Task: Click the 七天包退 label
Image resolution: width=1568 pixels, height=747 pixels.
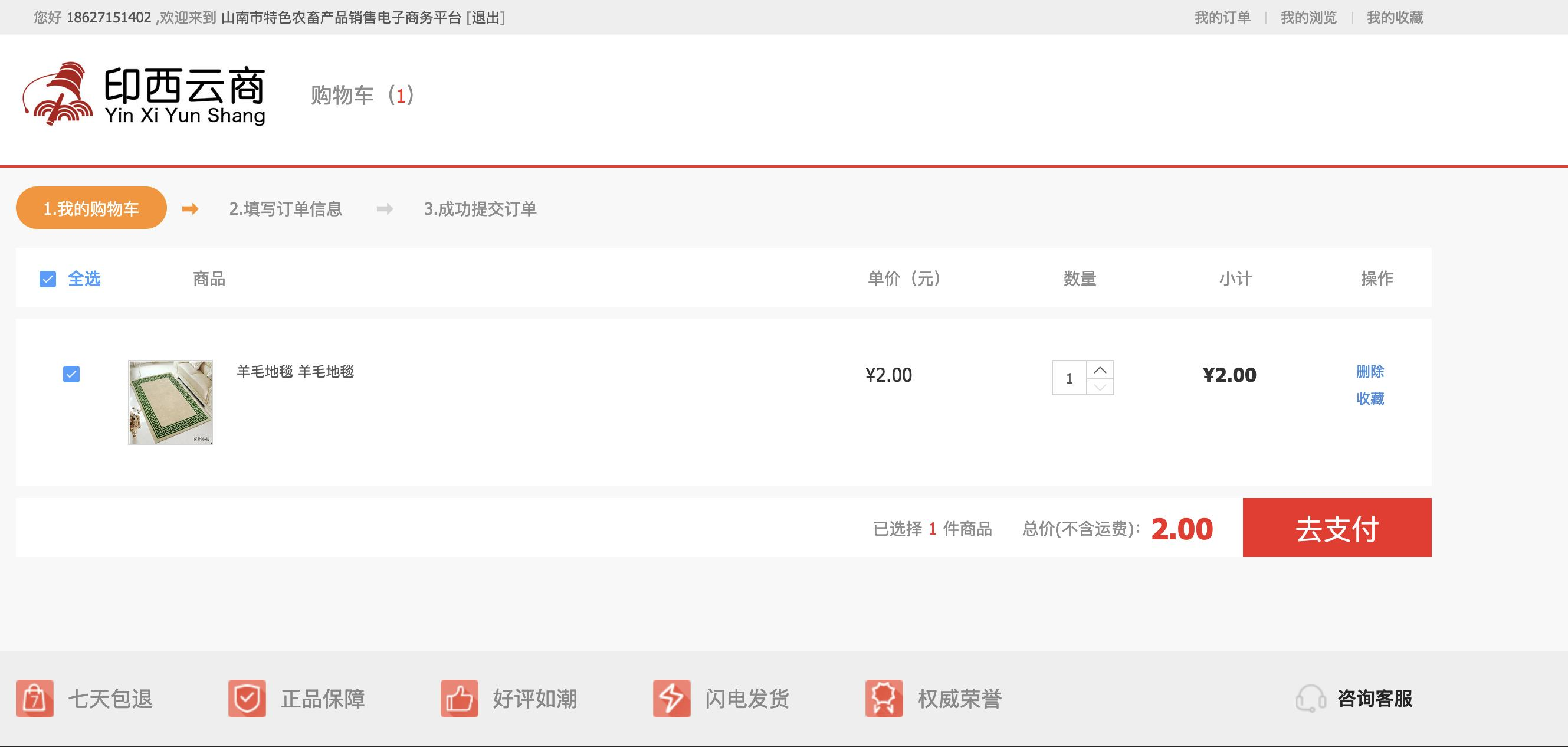Action: [x=110, y=698]
